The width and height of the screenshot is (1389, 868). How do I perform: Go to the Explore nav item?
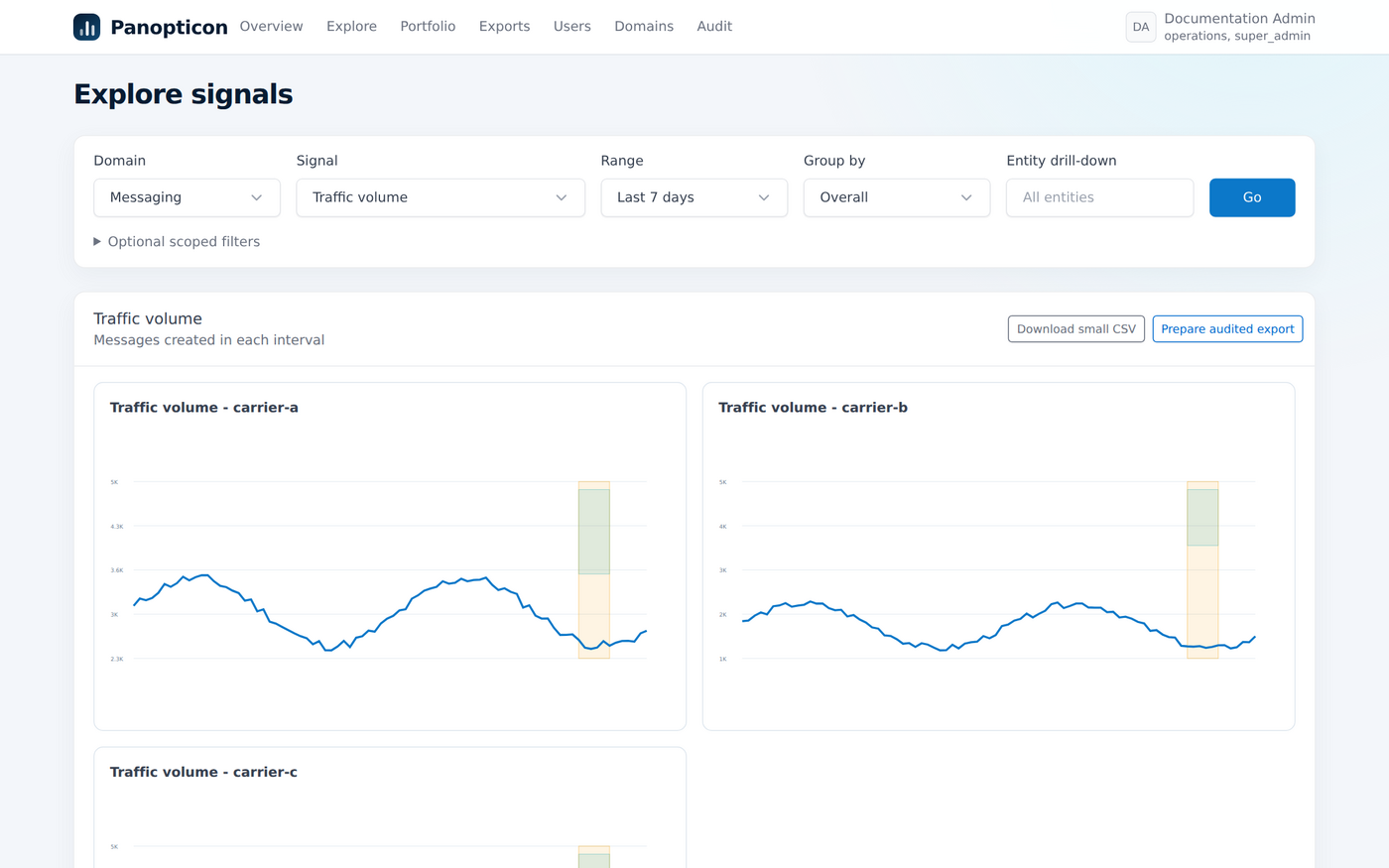coord(351,27)
